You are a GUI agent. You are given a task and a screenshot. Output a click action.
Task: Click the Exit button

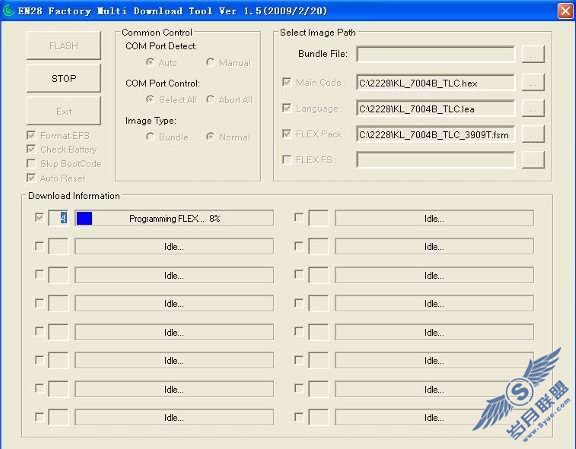tap(63, 111)
